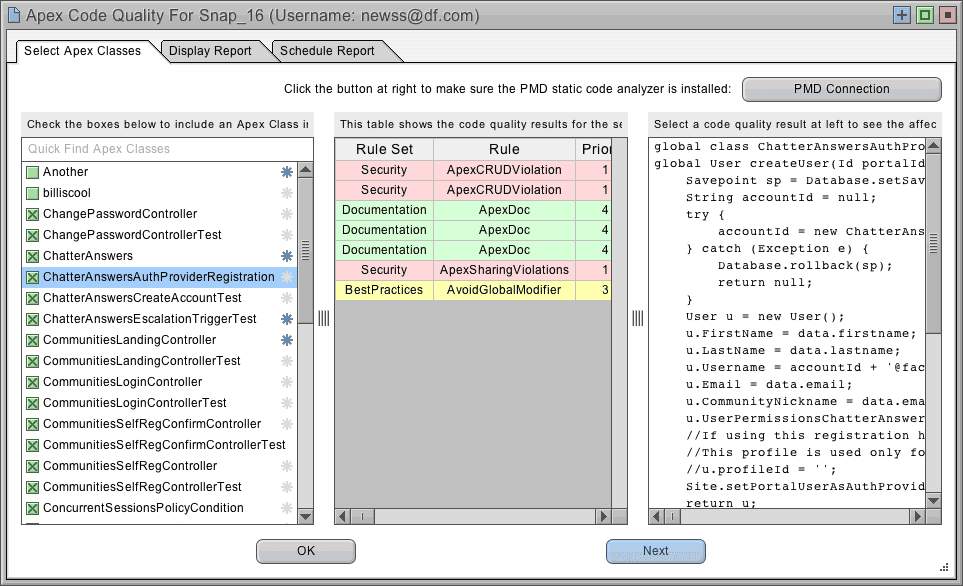Select the AvoidGlobalModifier rule cell
This screenshot has width=963, height=586.
504,290
